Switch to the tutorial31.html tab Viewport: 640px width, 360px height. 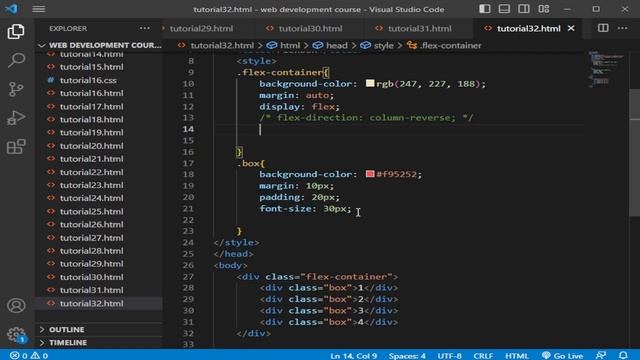tap(419, 29)
